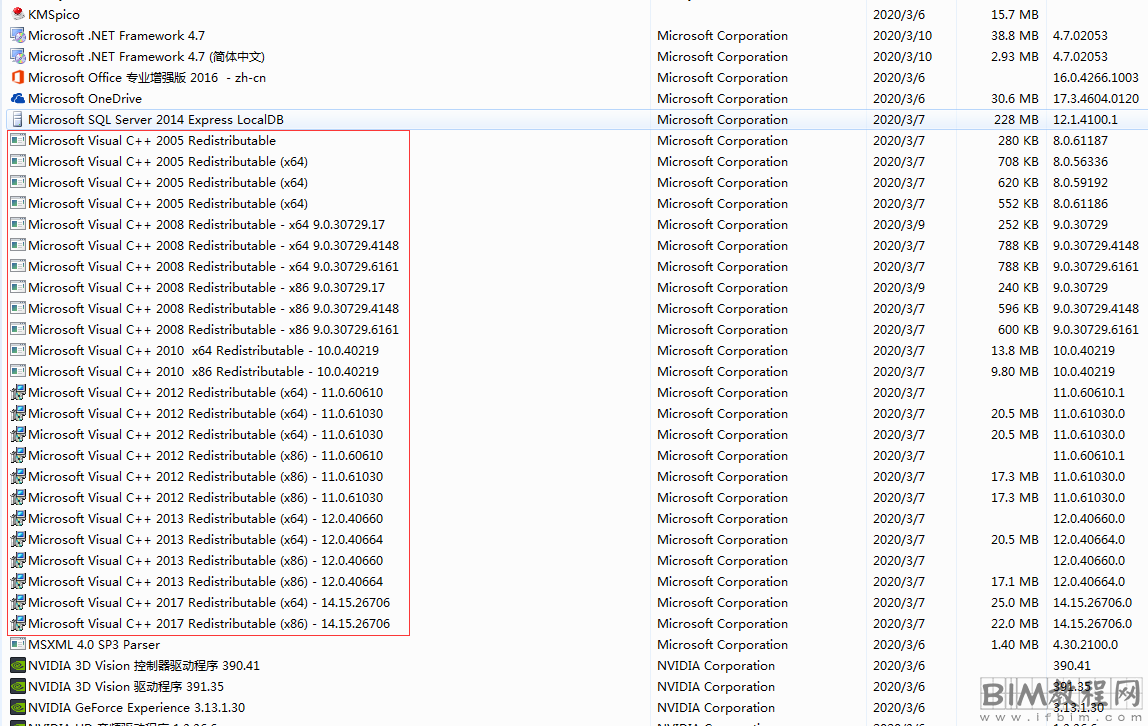Click the Visual C++ 2017 (x64) installer icon
Image resolution: width=1148 pixels, height=726 pixels.
[x=18, y=602]
